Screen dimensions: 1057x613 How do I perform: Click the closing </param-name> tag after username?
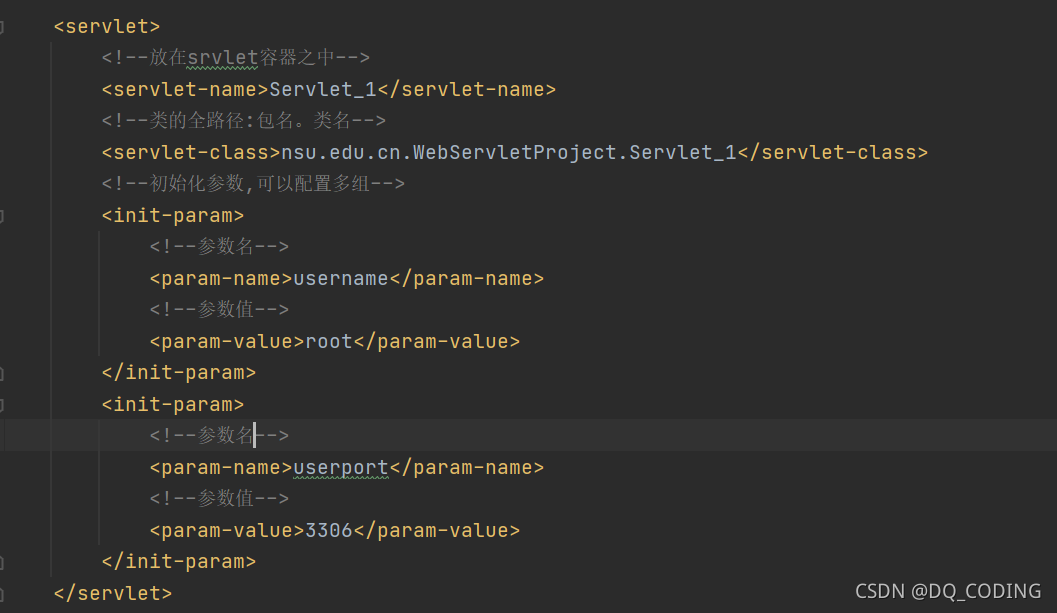[466, 278]
